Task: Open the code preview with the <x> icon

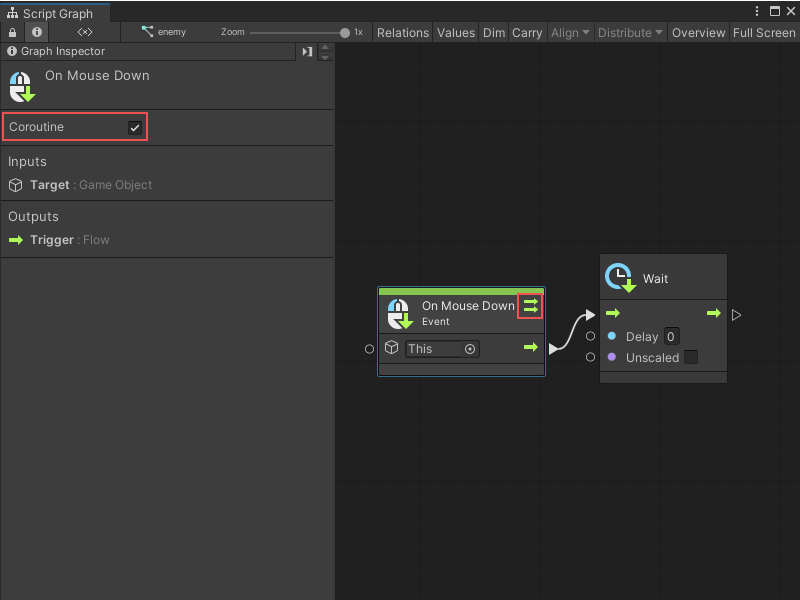Action: (84, 32)
